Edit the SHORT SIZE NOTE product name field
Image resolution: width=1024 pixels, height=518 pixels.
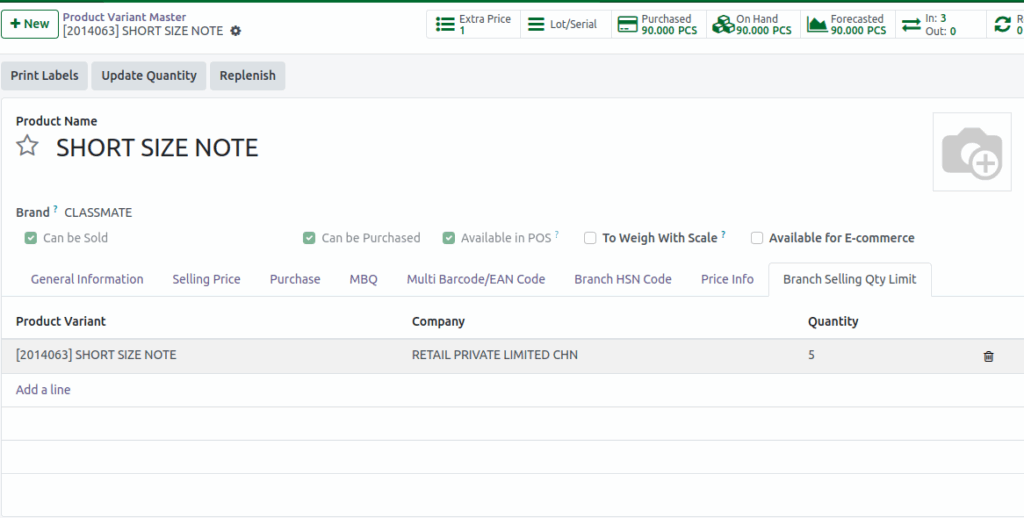point(157,148)
